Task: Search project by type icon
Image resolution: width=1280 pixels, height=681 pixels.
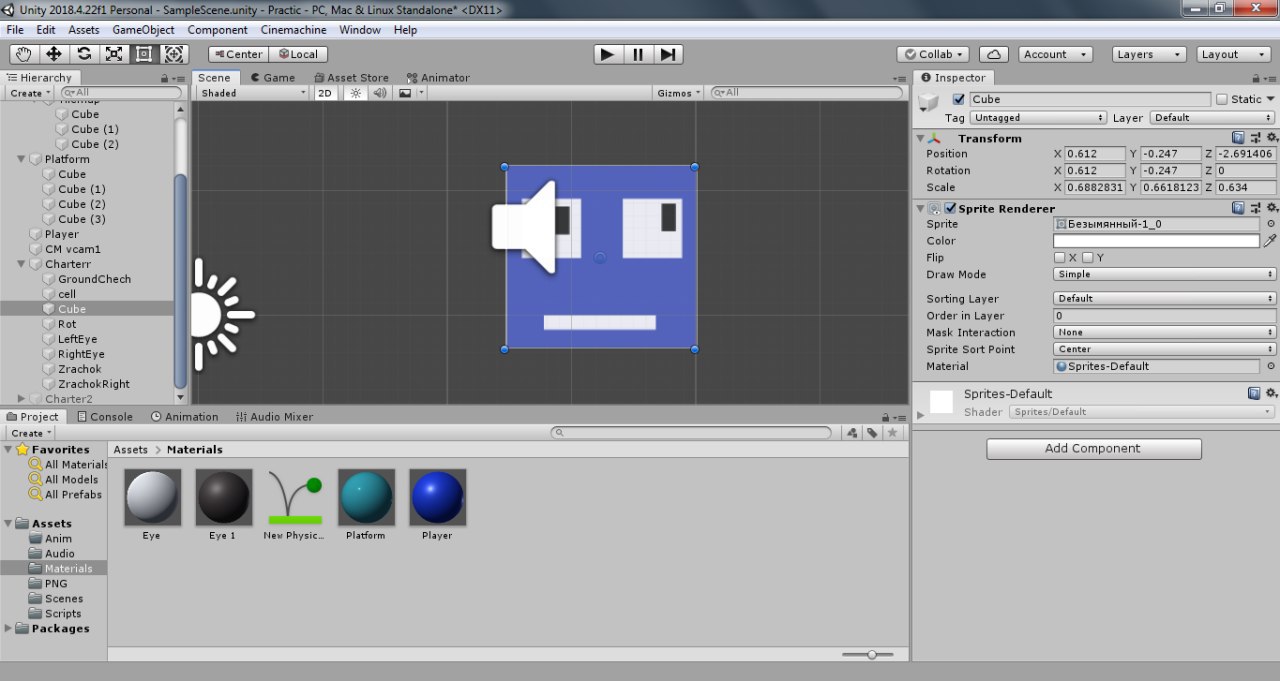Action: click(852, 433)
